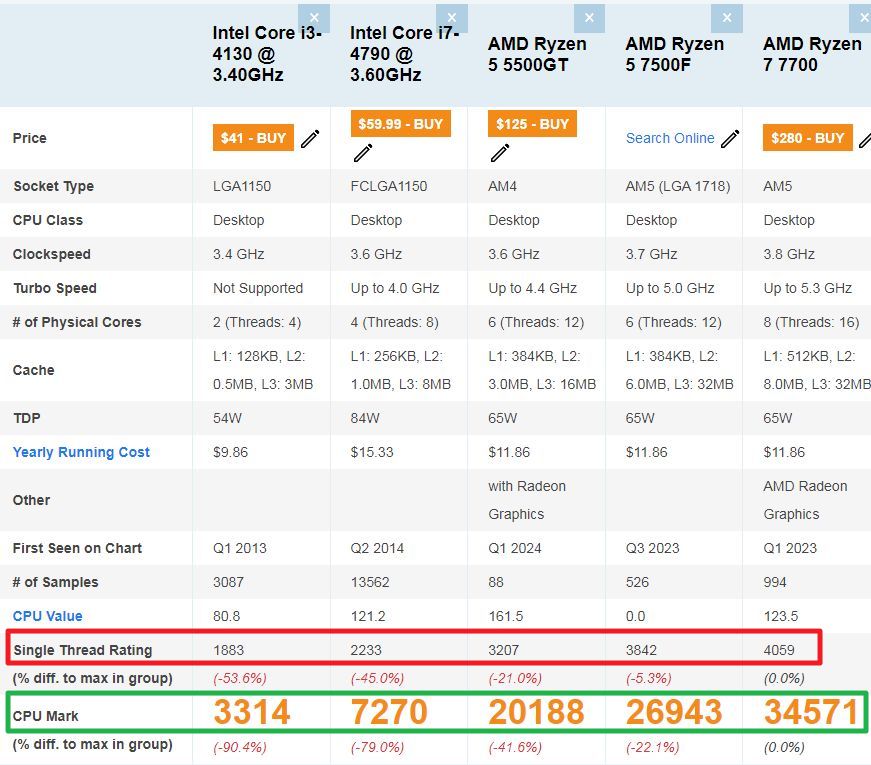Click the CPU Mark score 20188
The image size is (871, 765).
tap(536, 712)
